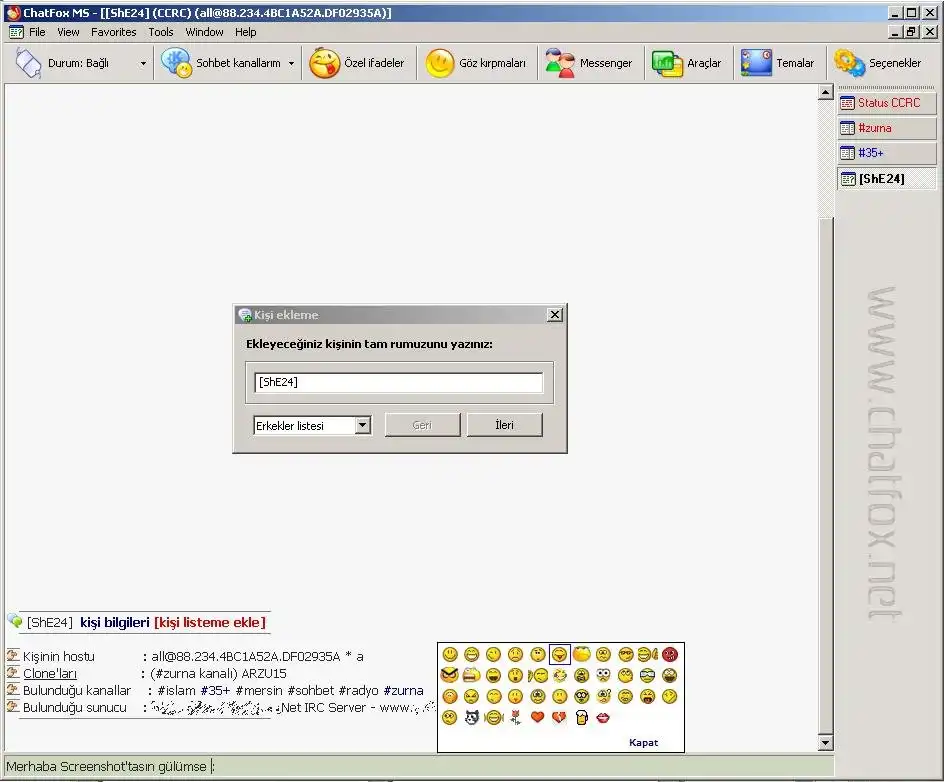Switch to the #35+ channel tab
The height and width of the screenshot is (782, 944).
click(887, 153)
